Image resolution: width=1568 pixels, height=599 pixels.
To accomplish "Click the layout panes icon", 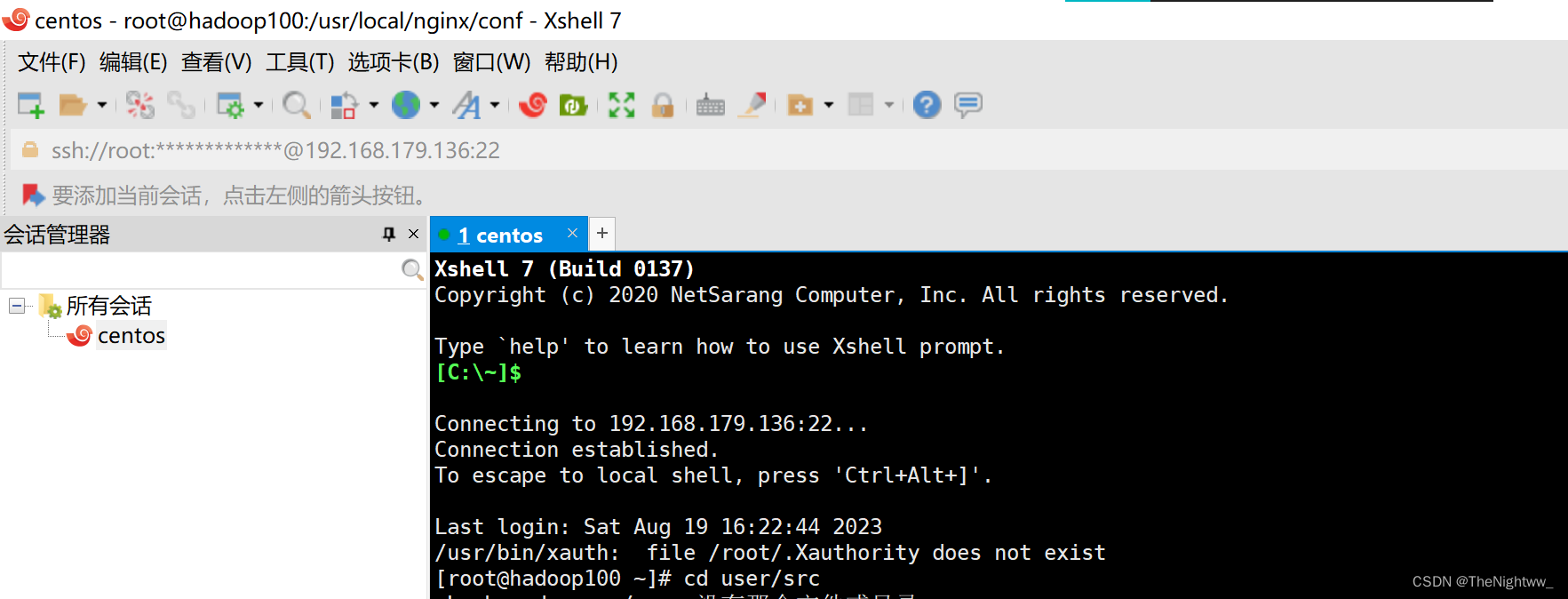I will click(x=861, y=105).
